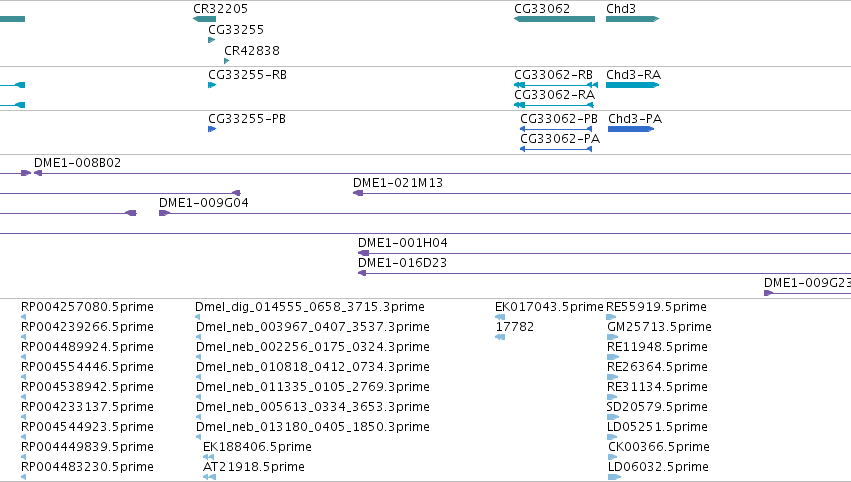Select EST EK188406.5prime
The height and width of the screenshot is (482, 851).
click(x=257, y=447)
